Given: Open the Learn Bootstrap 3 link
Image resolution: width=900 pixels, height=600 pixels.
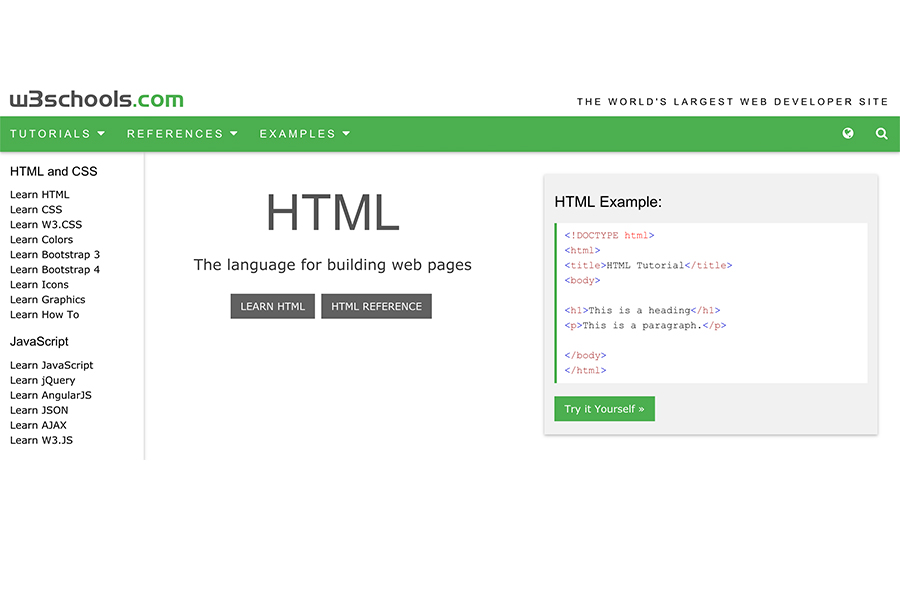Looking at the screenshot, I should 55,254.
